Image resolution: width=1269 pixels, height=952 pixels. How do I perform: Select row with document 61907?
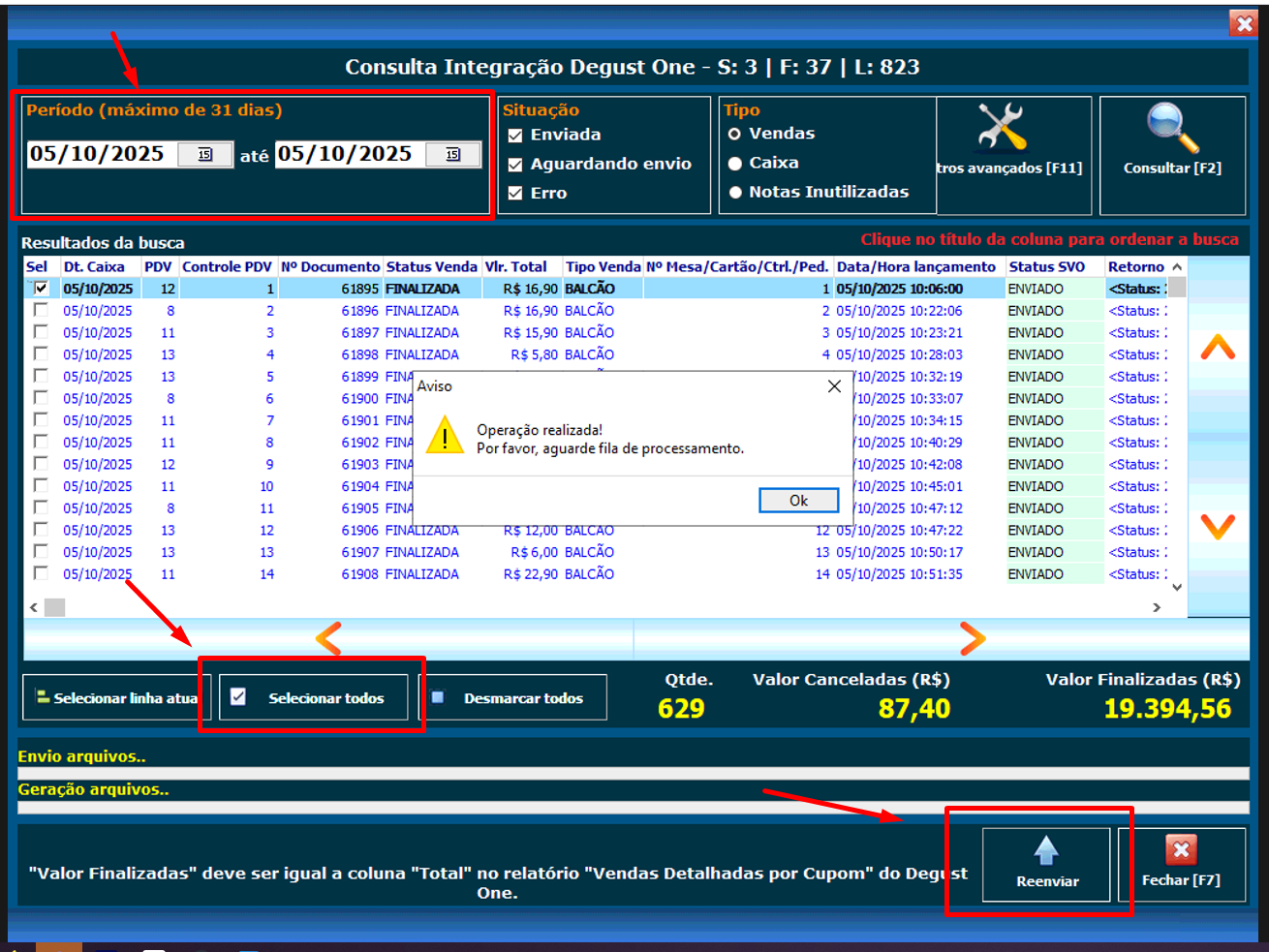coord(596,552)
